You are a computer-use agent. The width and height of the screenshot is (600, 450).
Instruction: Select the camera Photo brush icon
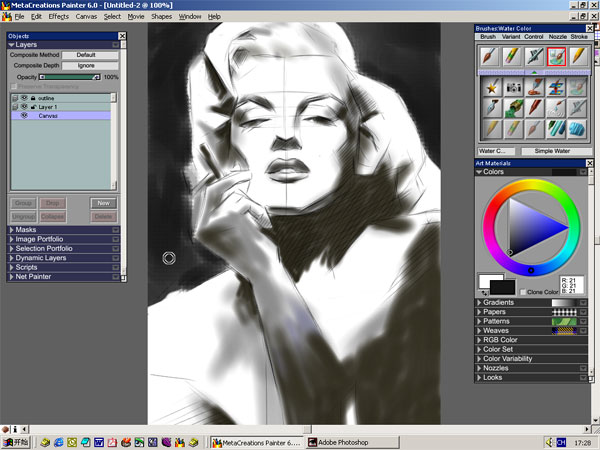click(x=513, y=88)
